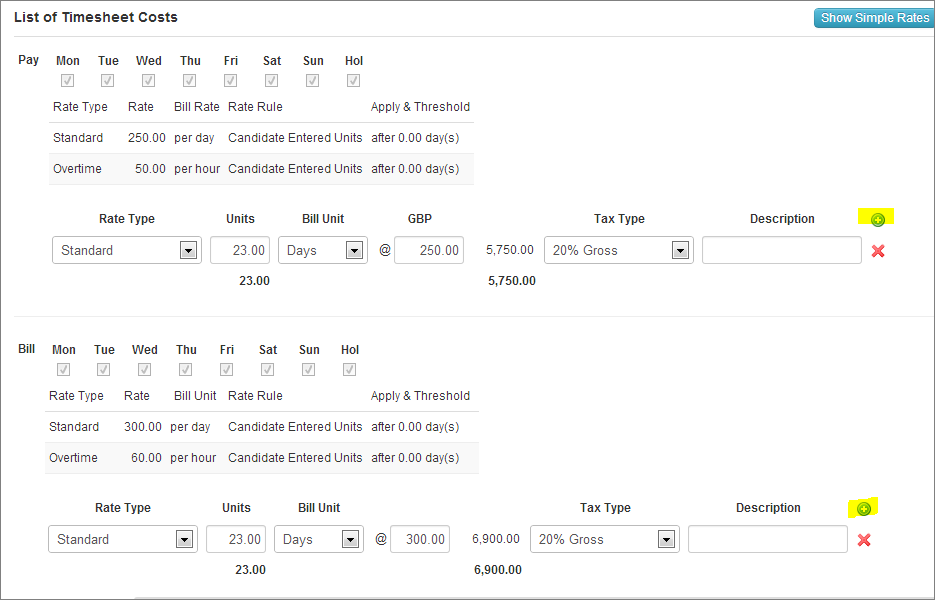
Task: Open the Pay Rate Type dropdown
Action: coord(126,250)
